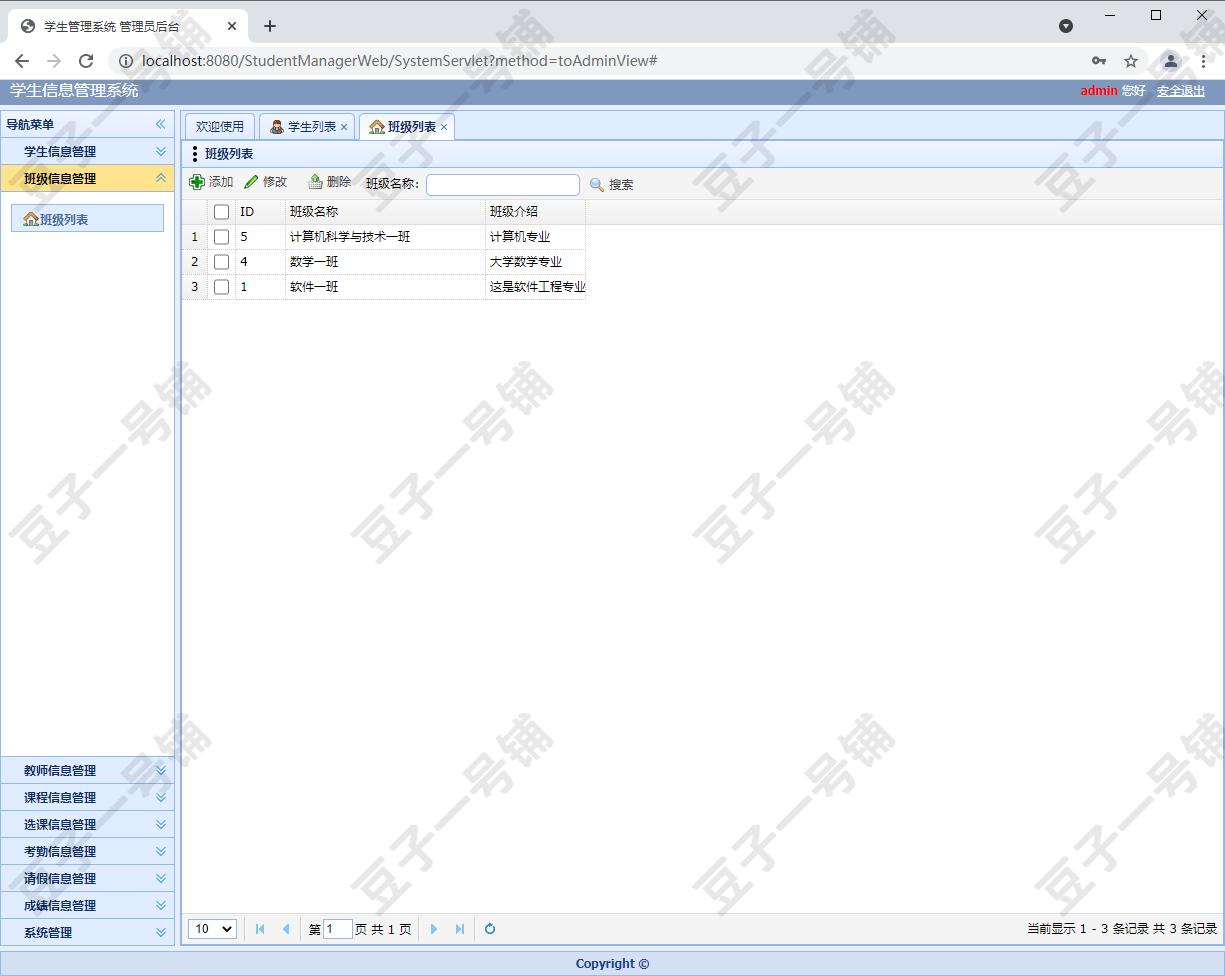Viewport: 1225px width, 976px height.
Task: Click the first page navigation icon
Action: (260, 929)
